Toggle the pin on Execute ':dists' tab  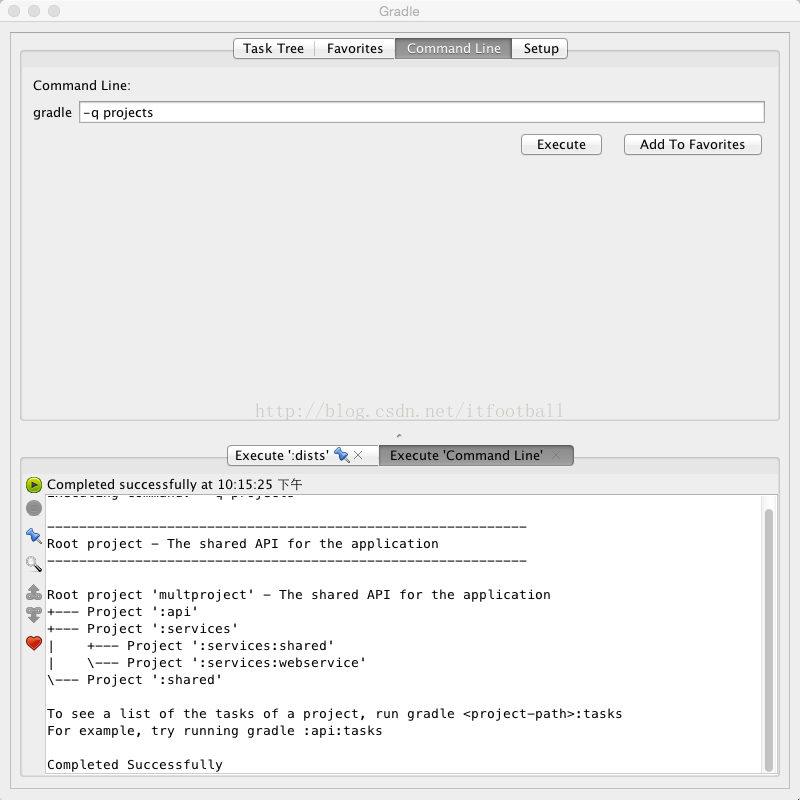[x=341, y=455]
